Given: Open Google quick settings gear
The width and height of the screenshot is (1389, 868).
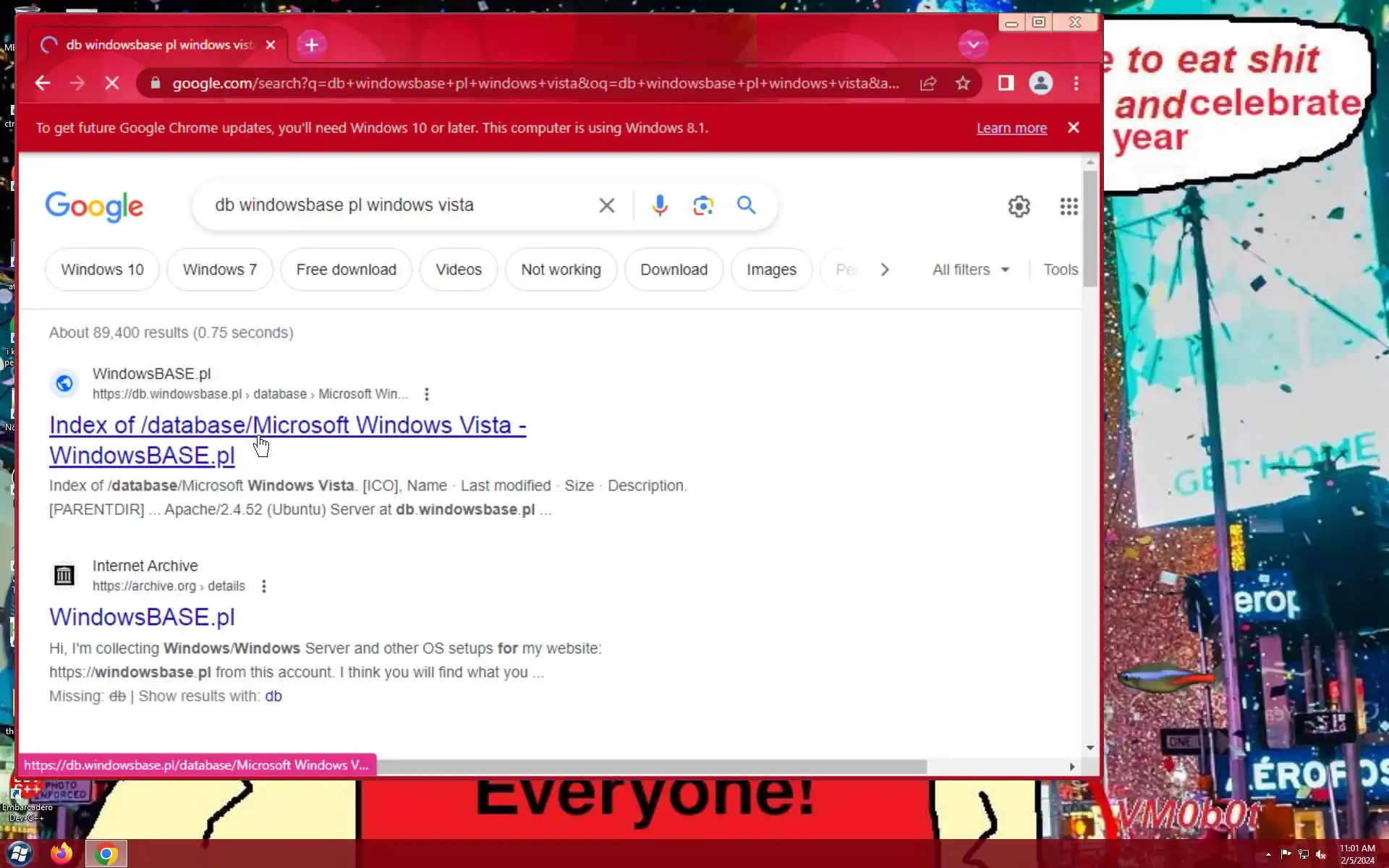Looking at the screenshot, I should pos(1019,207).
